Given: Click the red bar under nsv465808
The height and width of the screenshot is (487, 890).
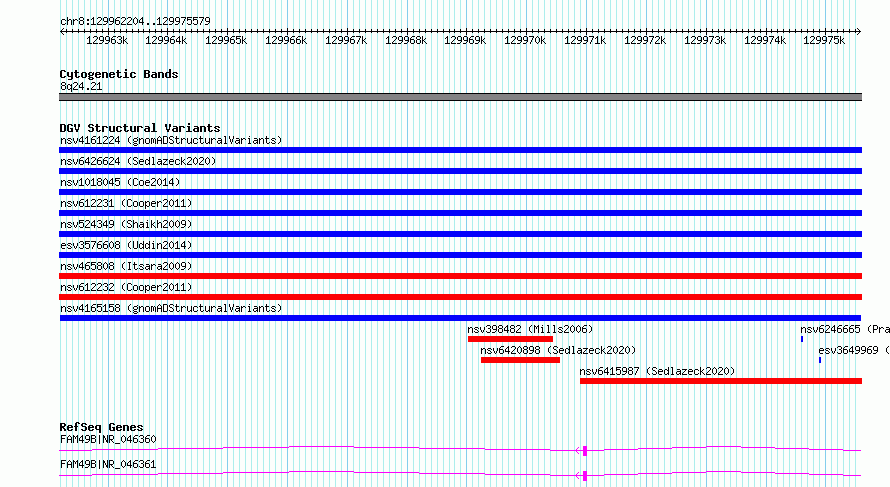Looking at the screenshot, I should pyautogui.click(x=460, y=276).
